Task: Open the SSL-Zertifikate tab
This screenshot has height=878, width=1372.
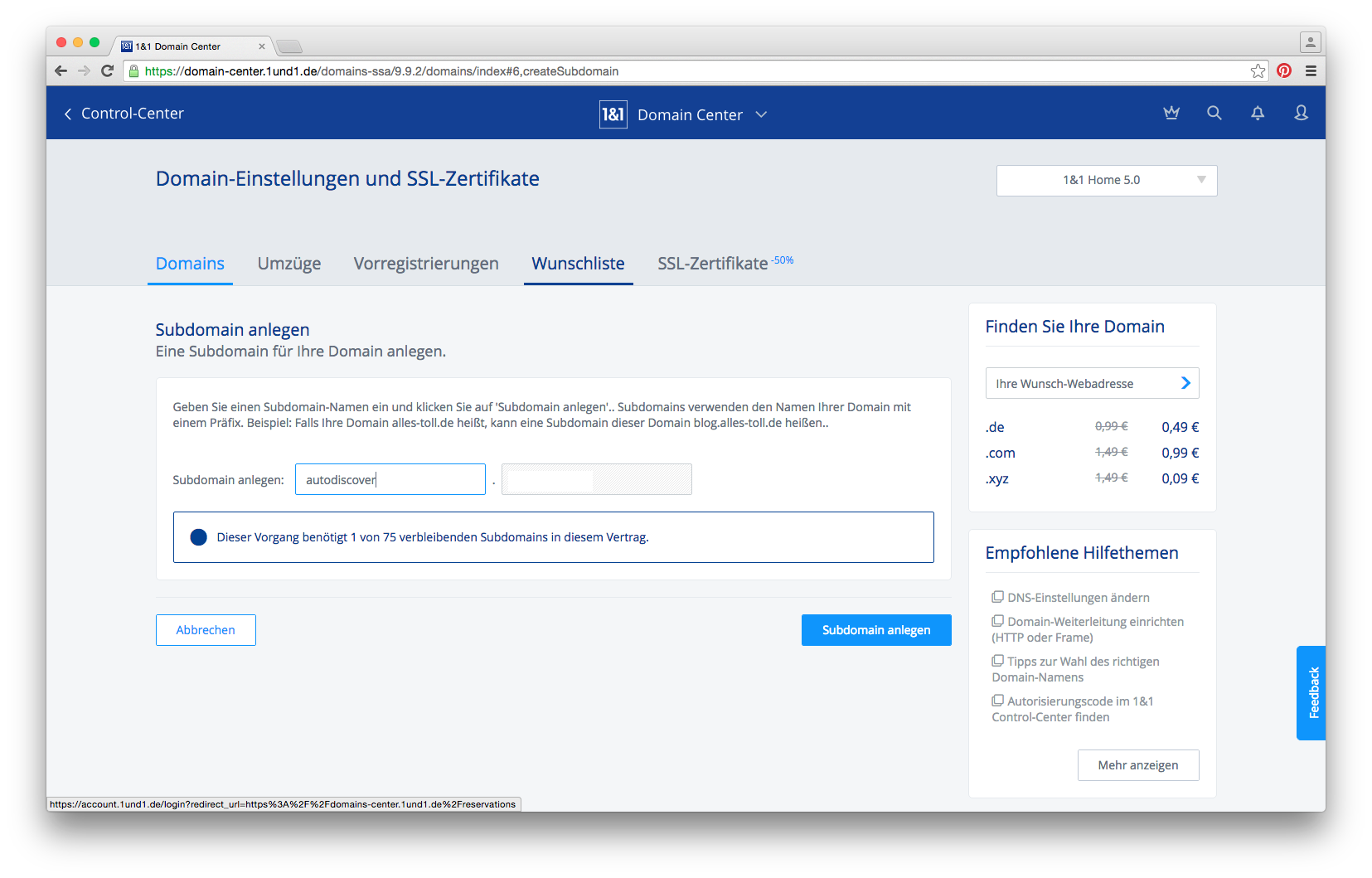Action: click(x=712, y=264)
